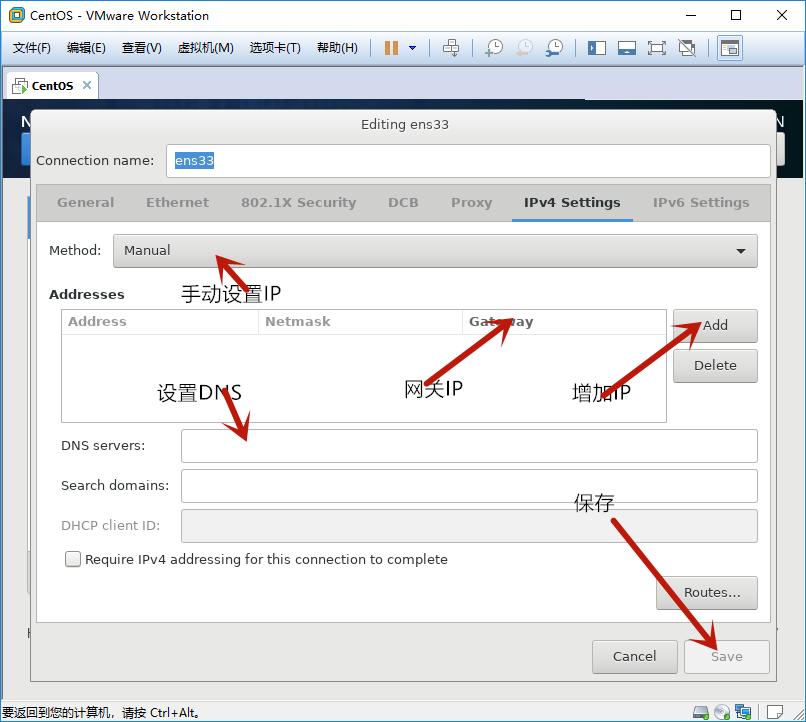Show or hide the library sidebar
Image resolution: width=806 pixels, height=722 pixels.
tap(597, 48)
